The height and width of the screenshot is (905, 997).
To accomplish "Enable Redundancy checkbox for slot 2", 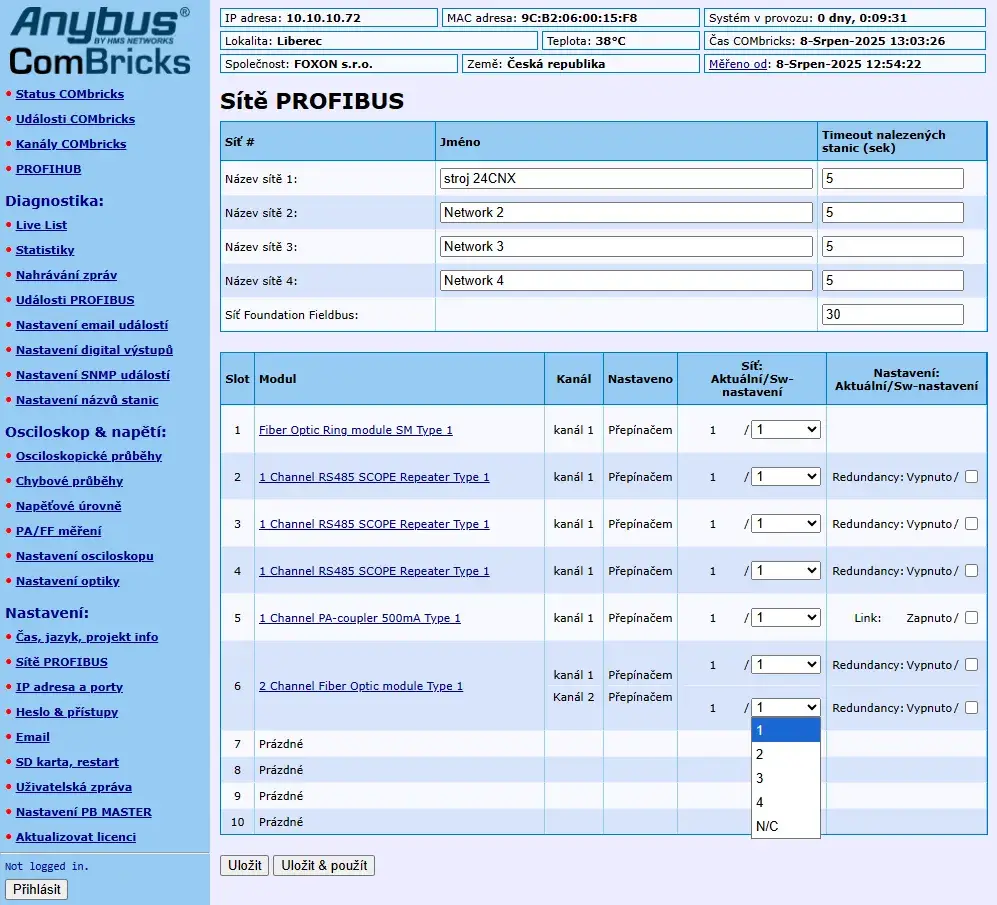I will (971, 476).
